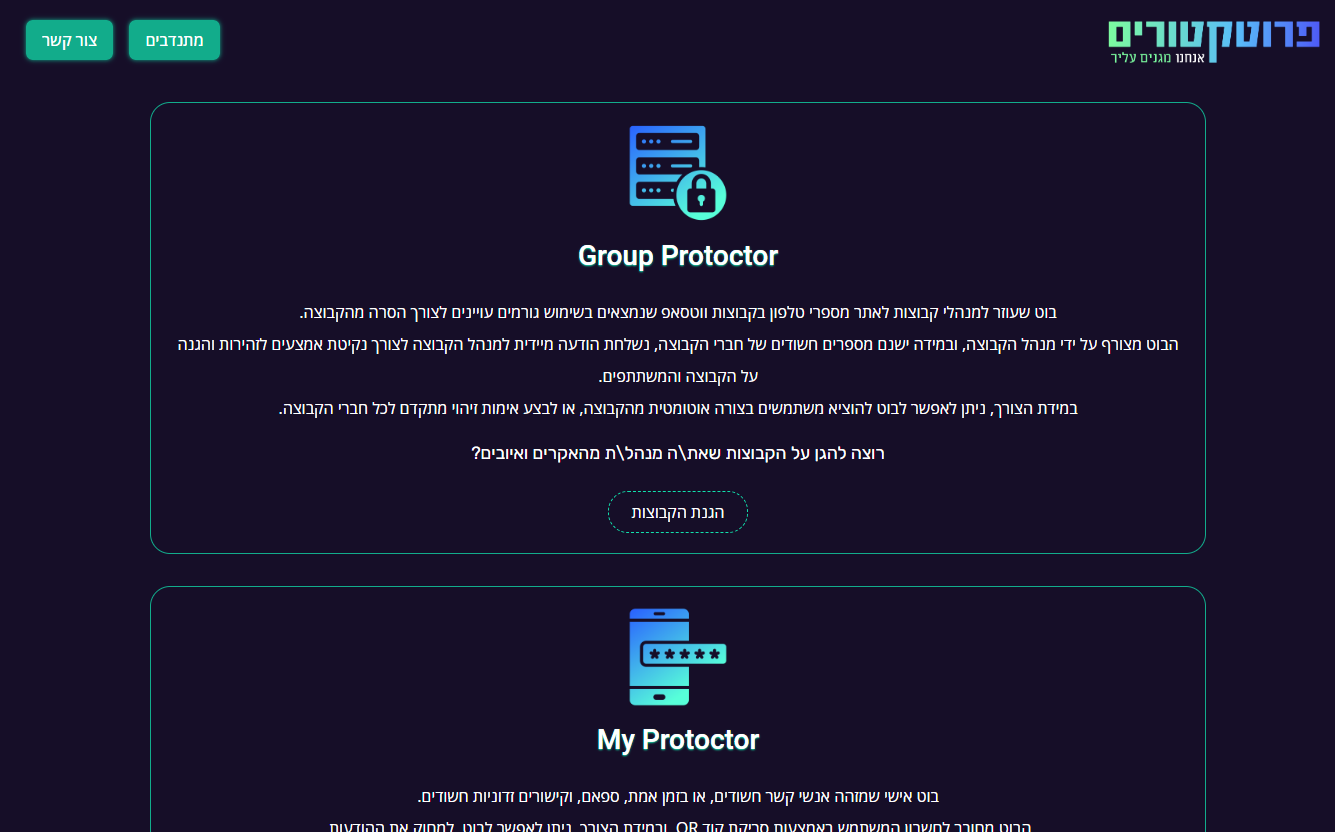This screenshot has width=1335, height=832.
Task: Click the question text starting רוצה להגן
Action: point(678,453)
